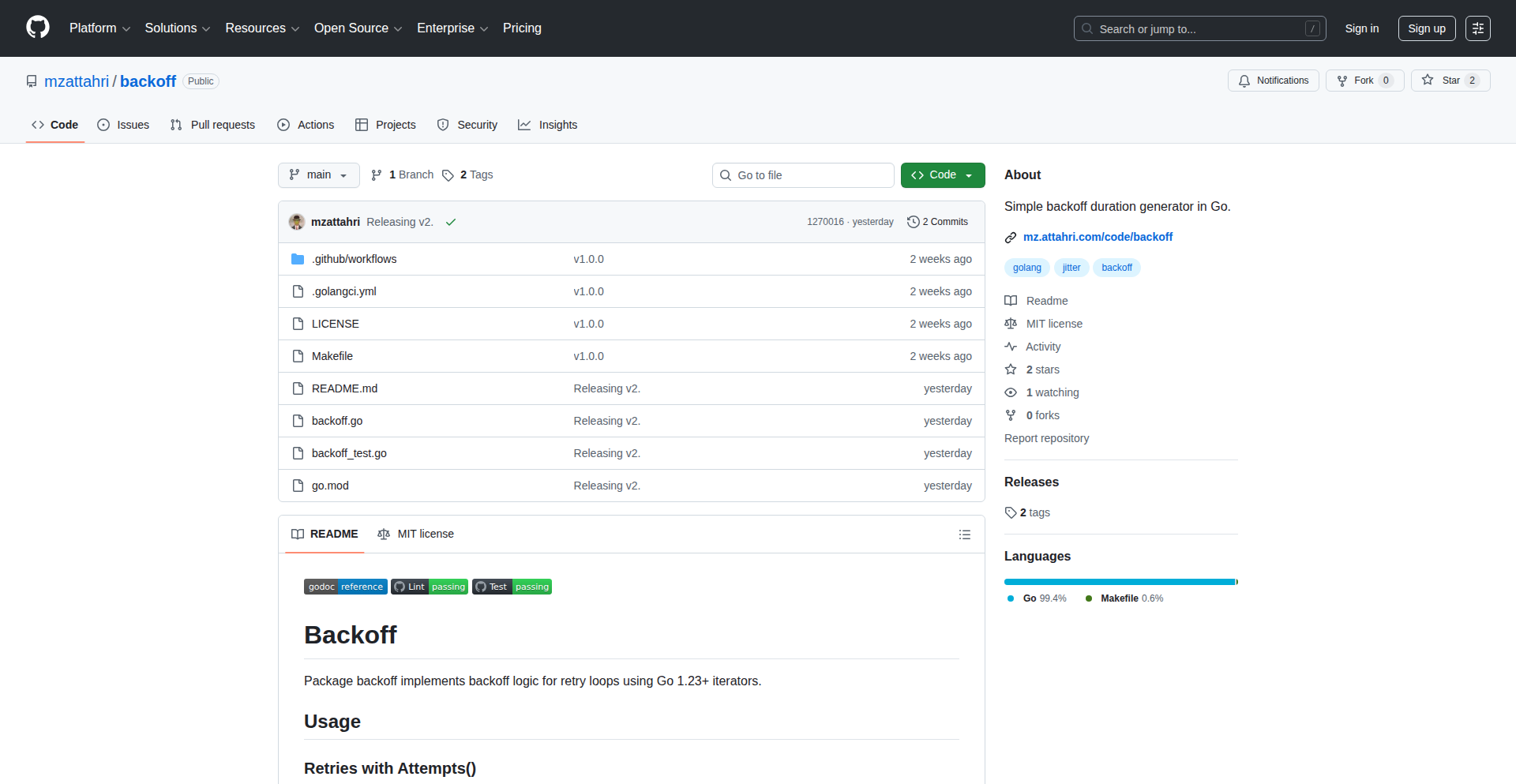The image size is (1516, 784).
Task: Select the MIT license tab
Action: click(x=416, y=535)
